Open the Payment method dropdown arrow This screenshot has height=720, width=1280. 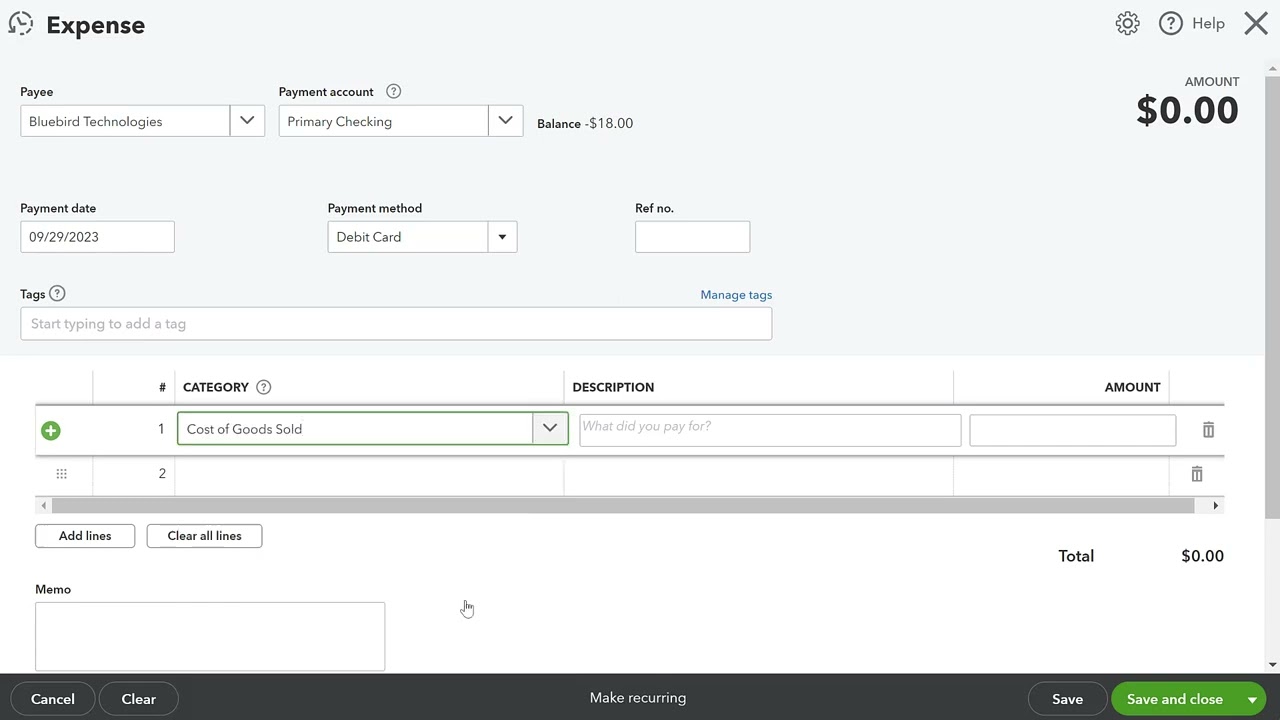502,237
